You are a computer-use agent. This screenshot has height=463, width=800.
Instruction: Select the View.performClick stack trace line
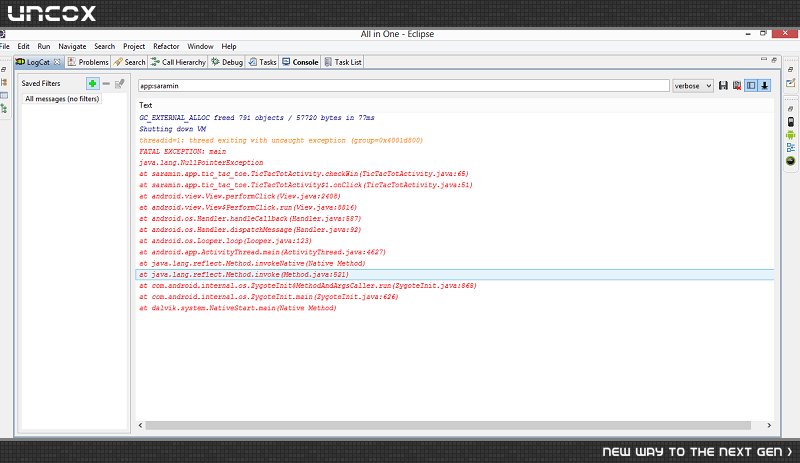point(240,197)
